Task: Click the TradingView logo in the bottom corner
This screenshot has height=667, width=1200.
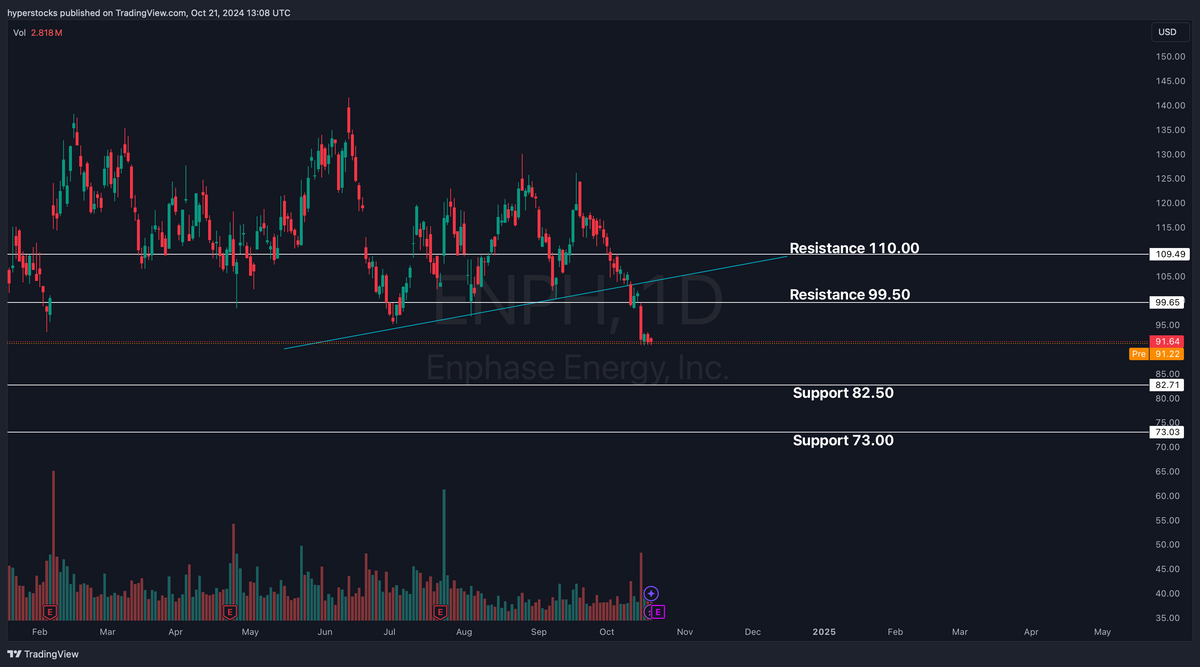Action: (x=41, y=653)
